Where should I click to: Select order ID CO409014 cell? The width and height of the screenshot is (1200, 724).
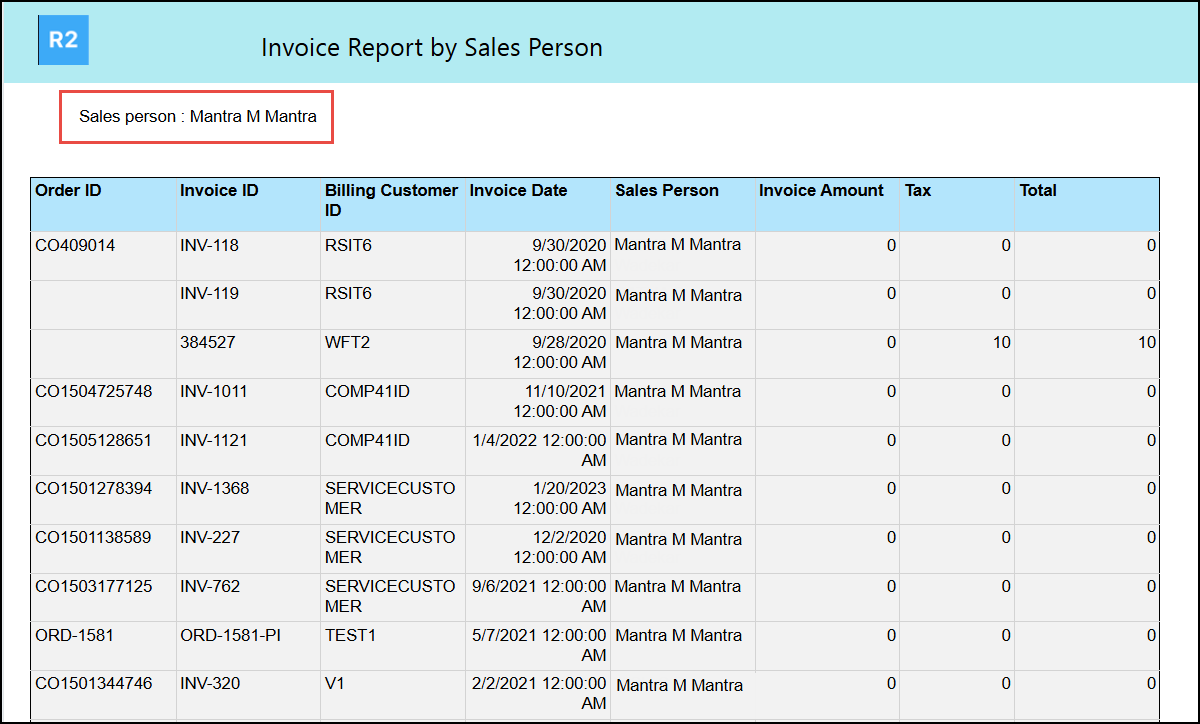point(75,246)
